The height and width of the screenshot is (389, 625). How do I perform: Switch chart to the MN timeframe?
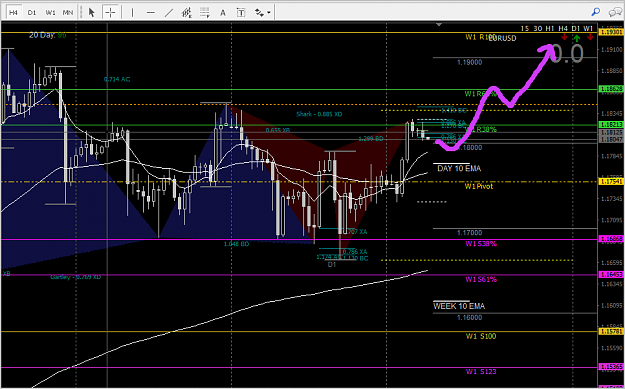click(x=68, y=13)
